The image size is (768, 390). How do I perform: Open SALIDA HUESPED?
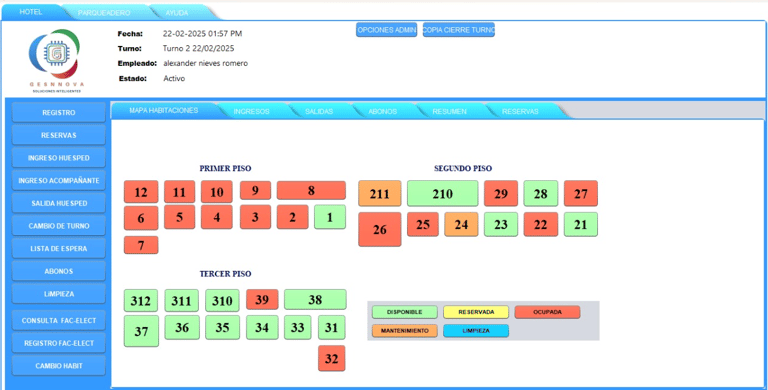click(x=59, y=203)
